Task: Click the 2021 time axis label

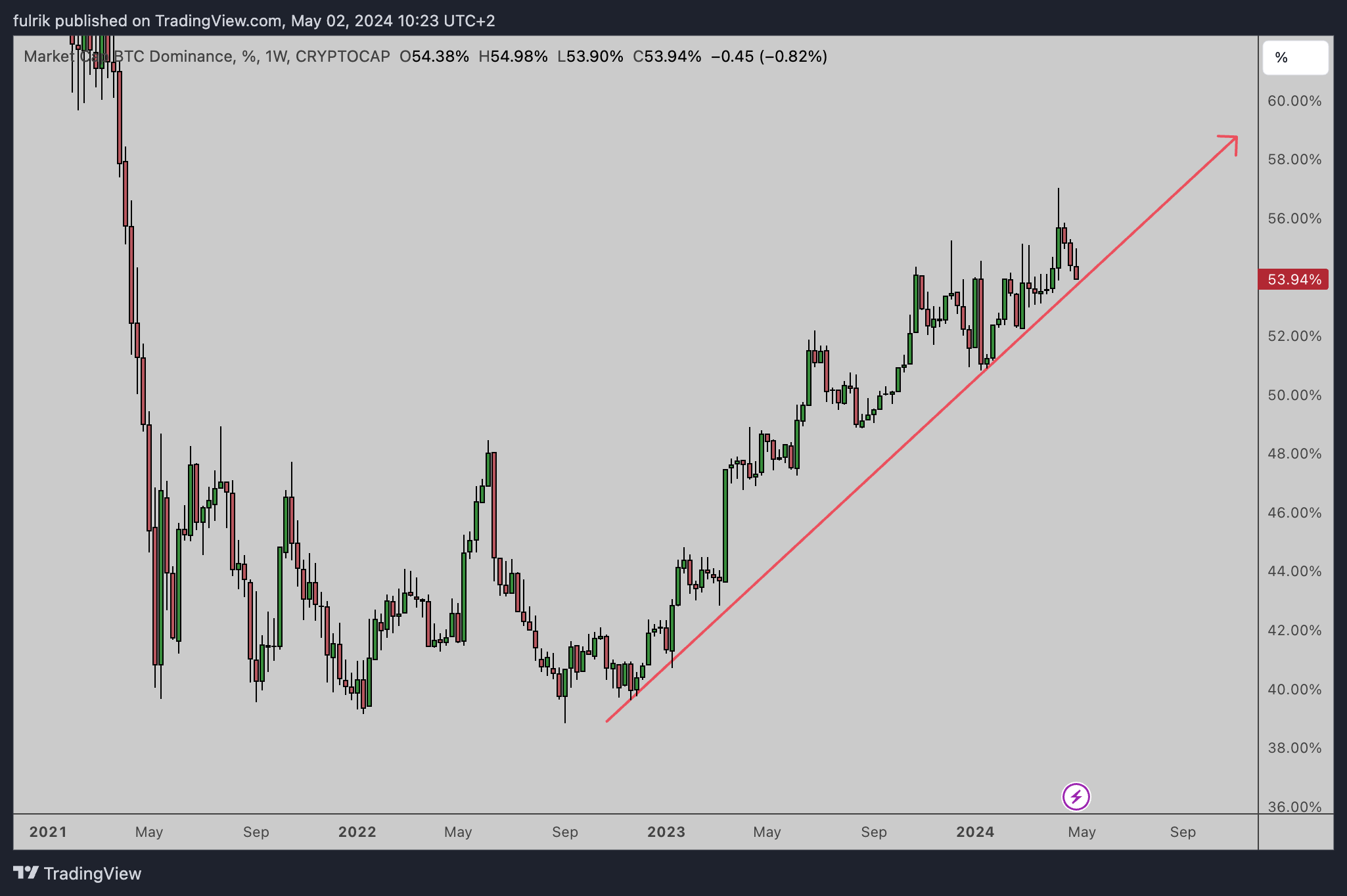Action: 48,832
